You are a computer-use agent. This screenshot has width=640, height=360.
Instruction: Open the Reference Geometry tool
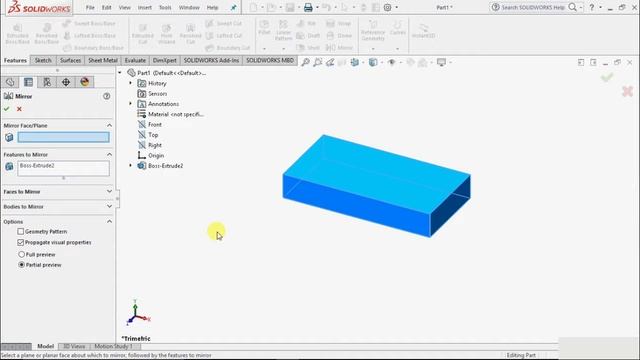pos(373,31)
